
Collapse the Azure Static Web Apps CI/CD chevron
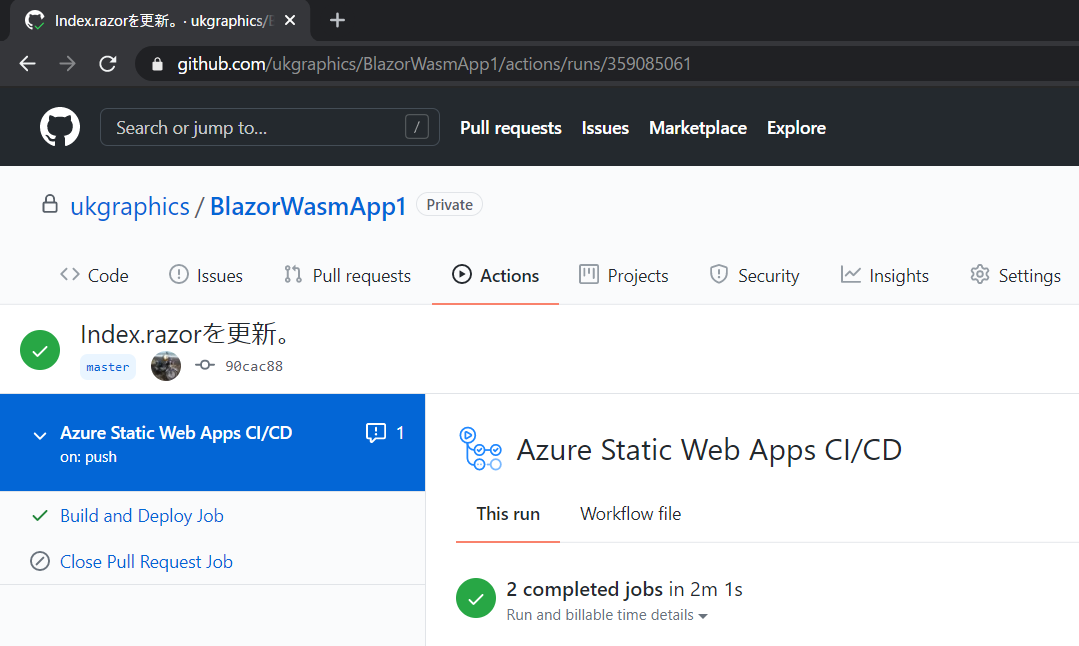coord(40,435)
